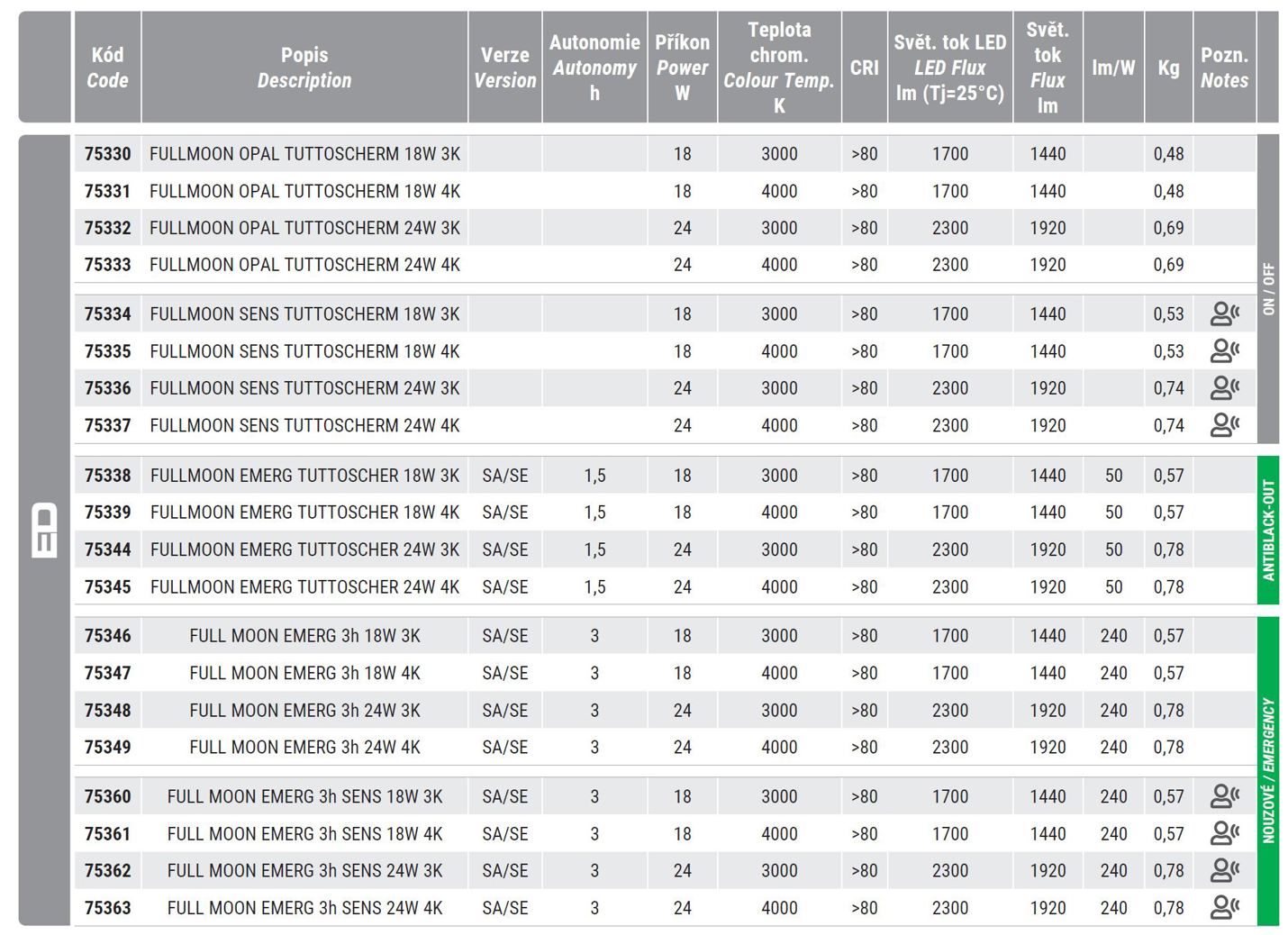Select code 75332
Screen dimensions: 1288x935
(108, 228)
